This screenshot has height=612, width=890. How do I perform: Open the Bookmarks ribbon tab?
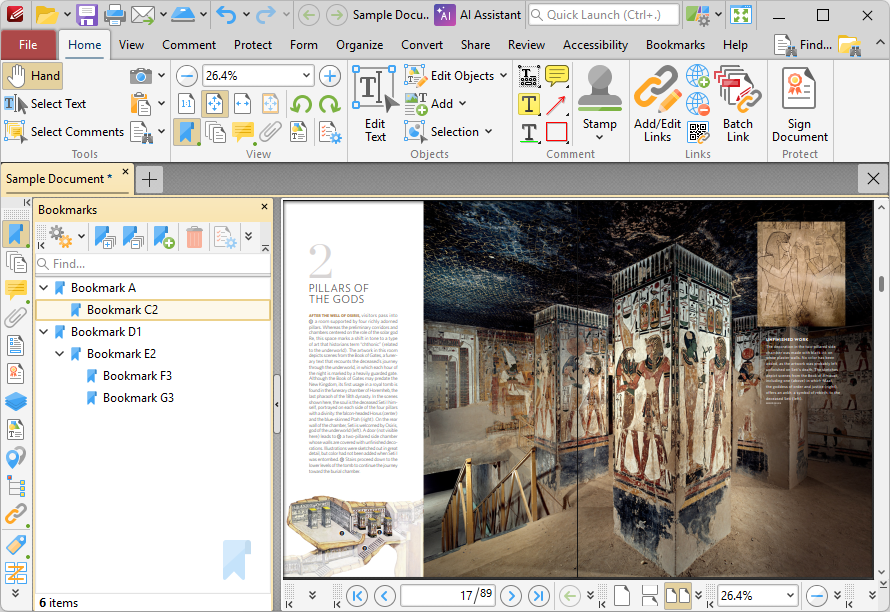675,45
